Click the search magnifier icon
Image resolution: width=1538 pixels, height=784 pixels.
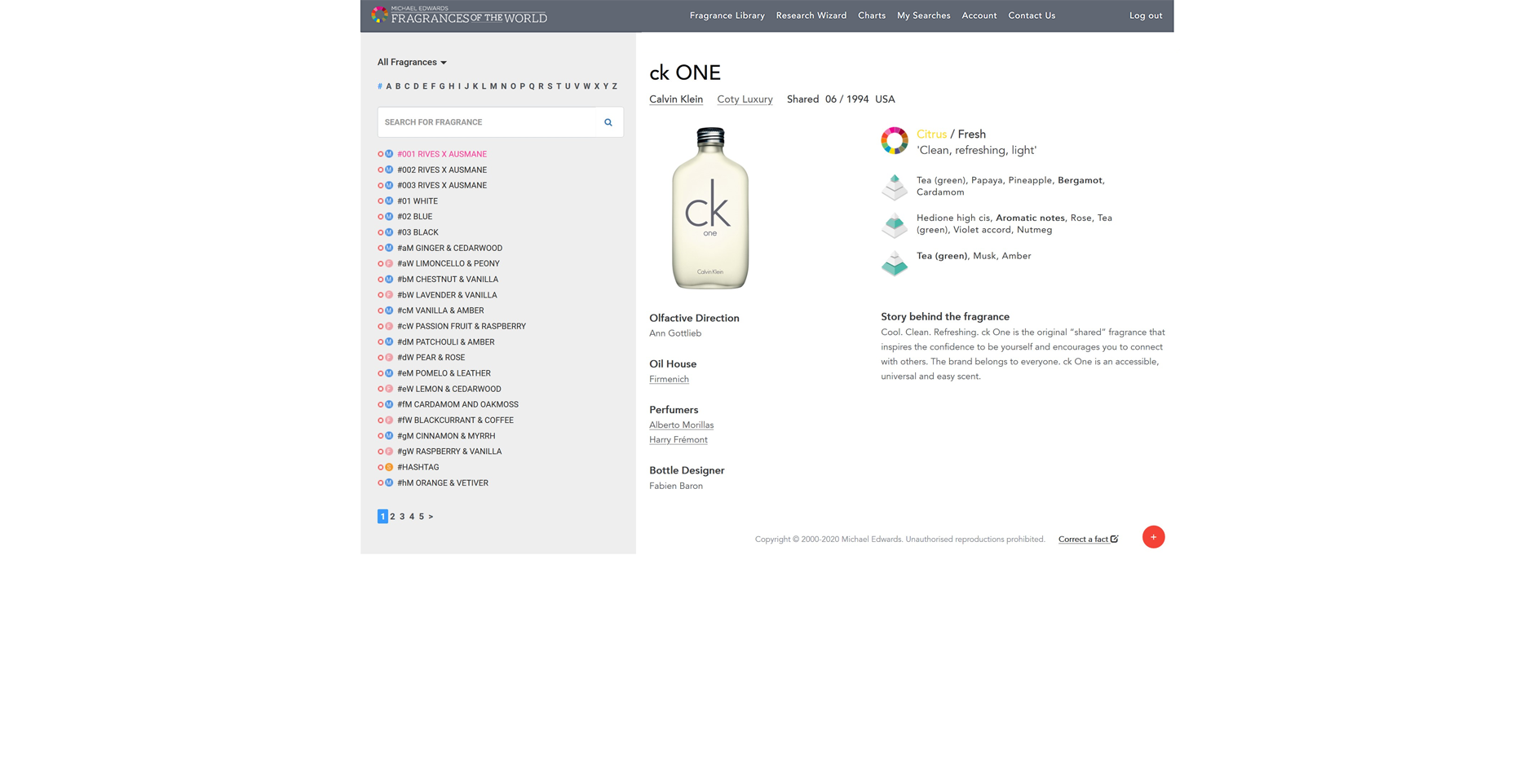coord(608,122)
